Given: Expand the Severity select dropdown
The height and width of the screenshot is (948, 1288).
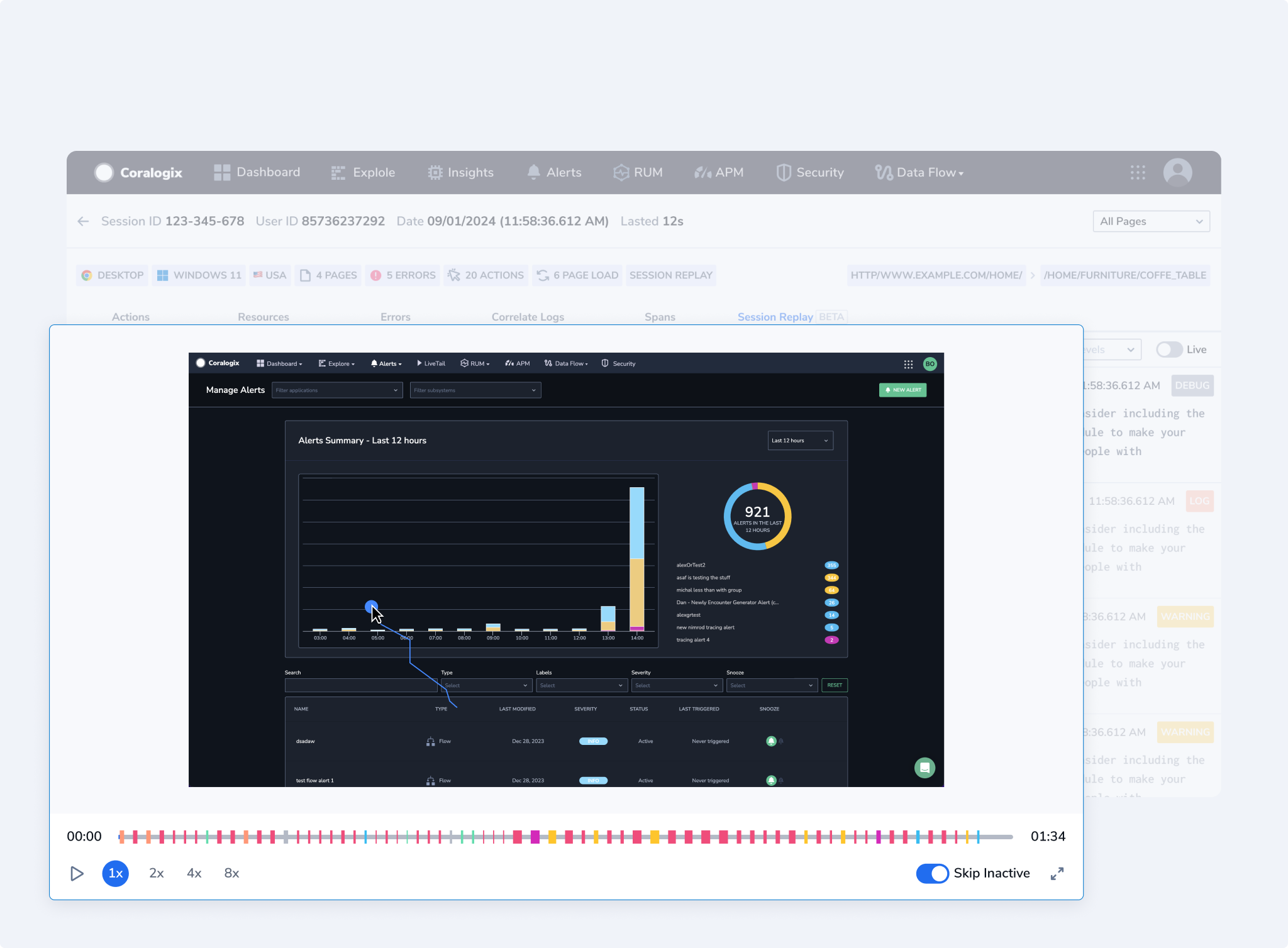Looking at the screenshot, I should pos(676,685).
